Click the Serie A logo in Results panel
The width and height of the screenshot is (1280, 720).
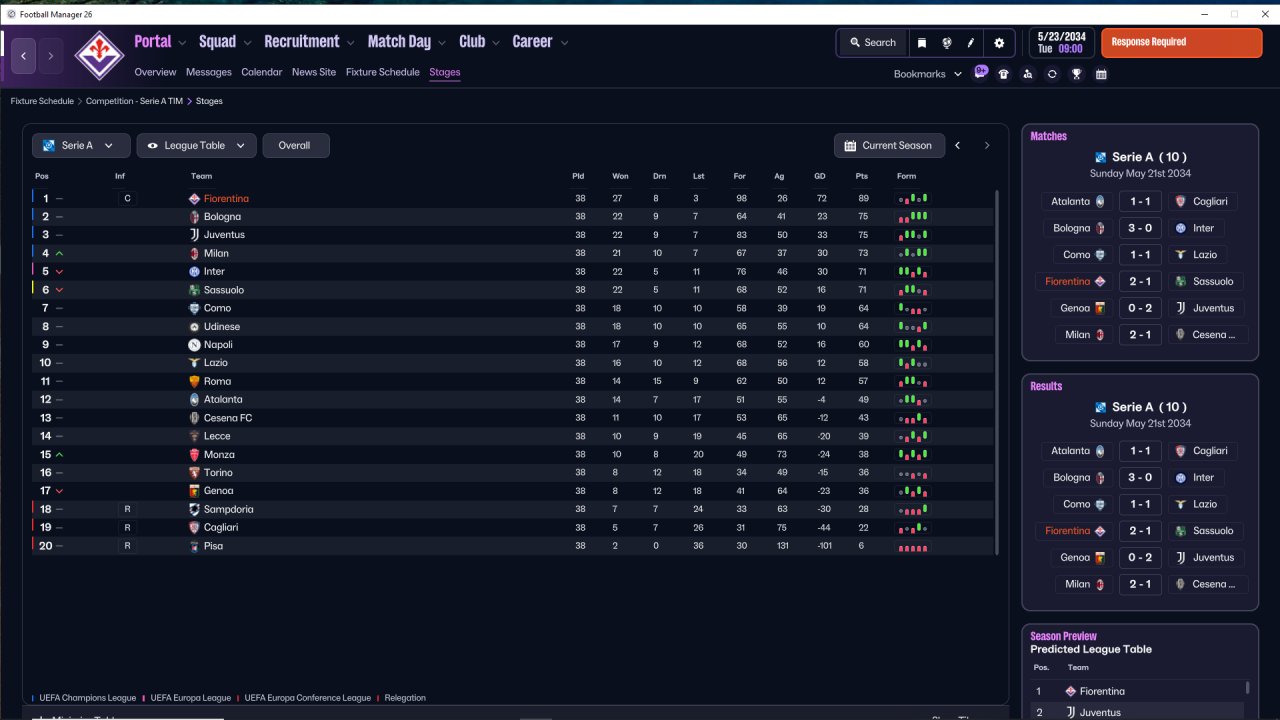(x=1101, y=407)
